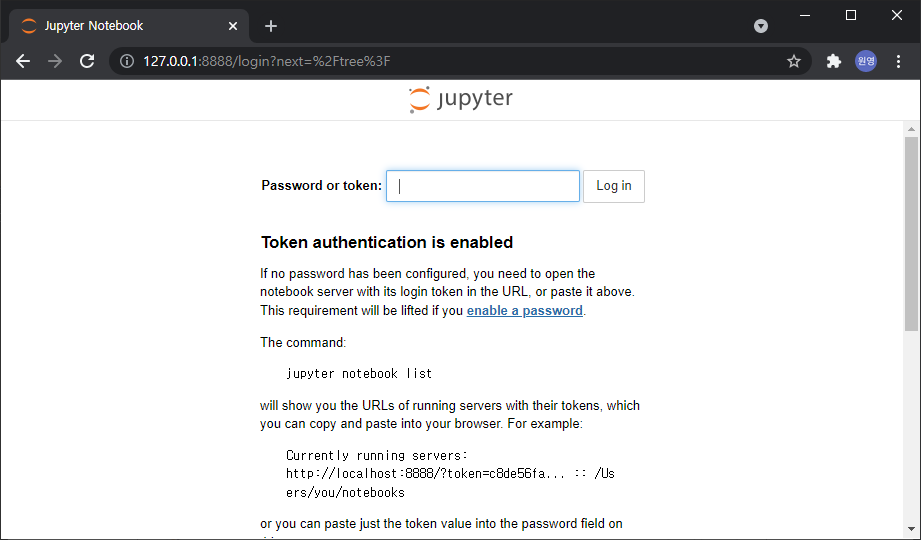
Task: Click 'Token authentication is enabled' heading
Action: [387, 242]
